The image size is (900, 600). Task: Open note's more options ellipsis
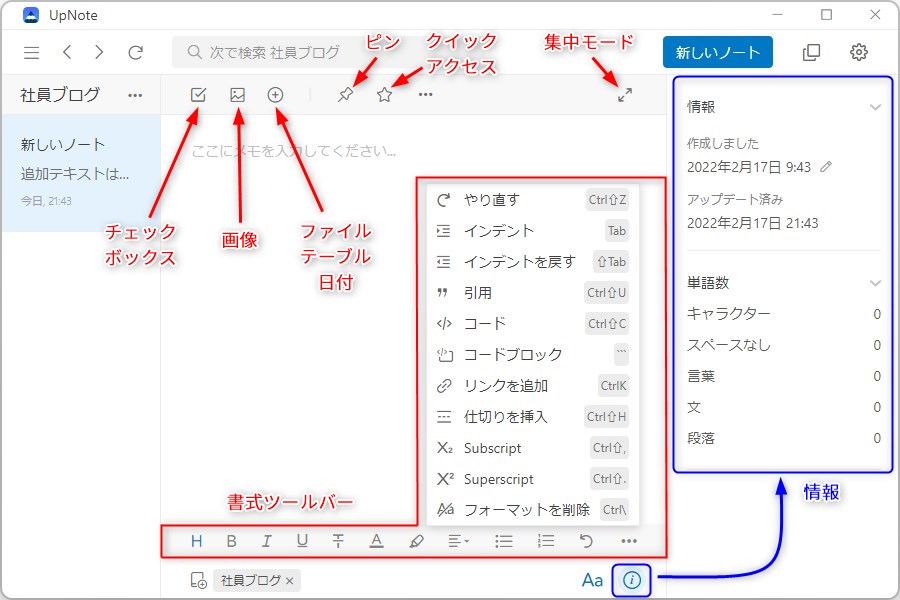(426, 94)
